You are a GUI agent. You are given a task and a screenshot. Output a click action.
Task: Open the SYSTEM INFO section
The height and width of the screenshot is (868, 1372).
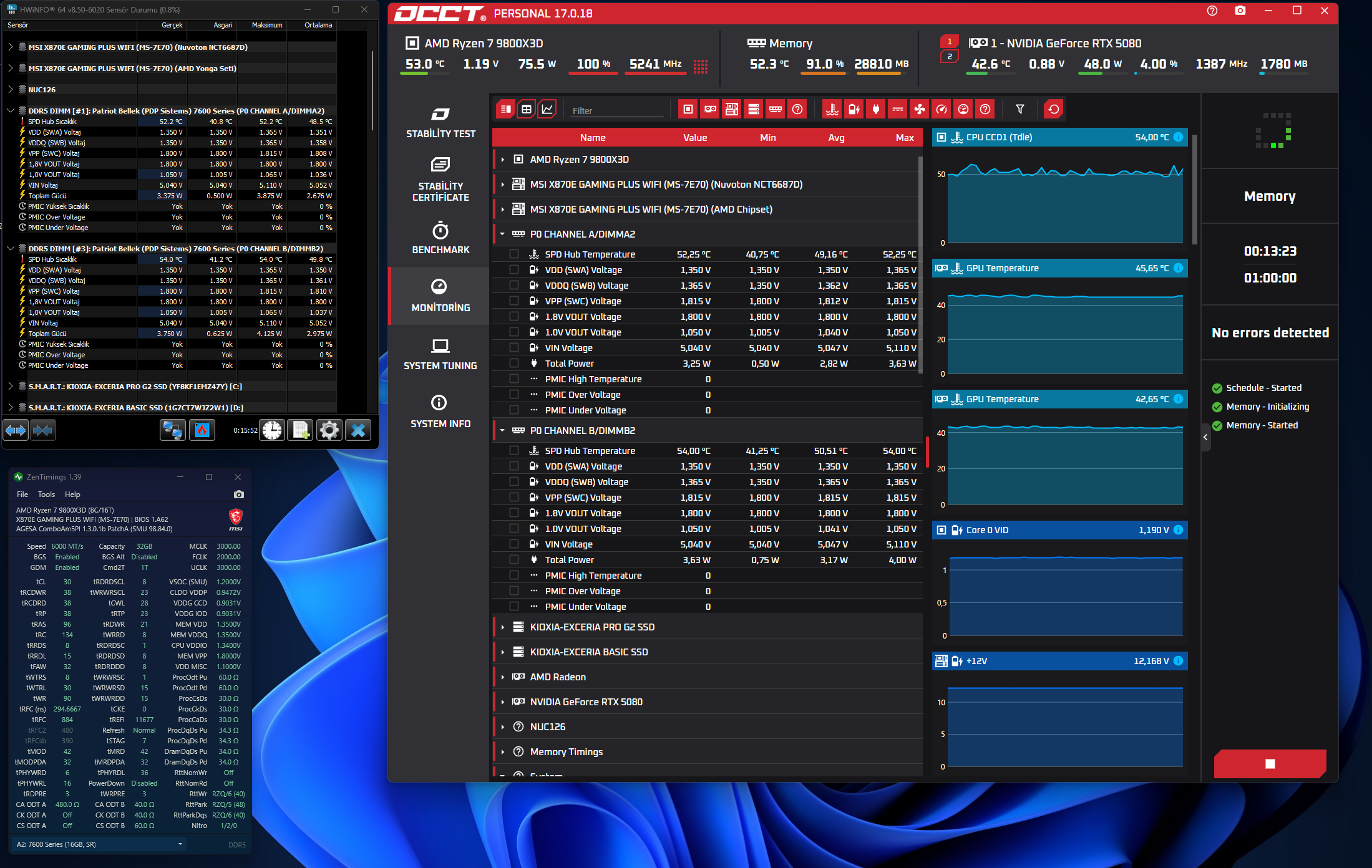440,412
